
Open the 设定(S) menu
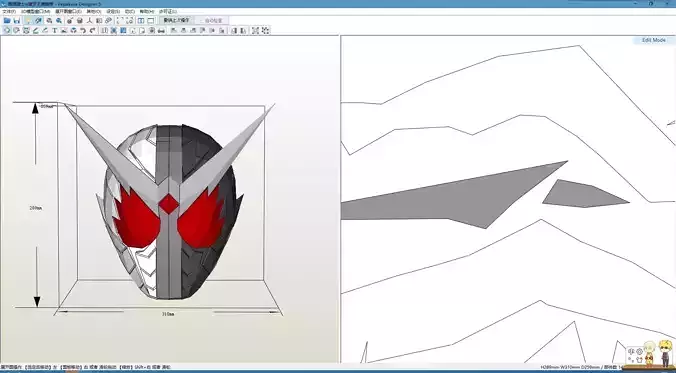113,12
